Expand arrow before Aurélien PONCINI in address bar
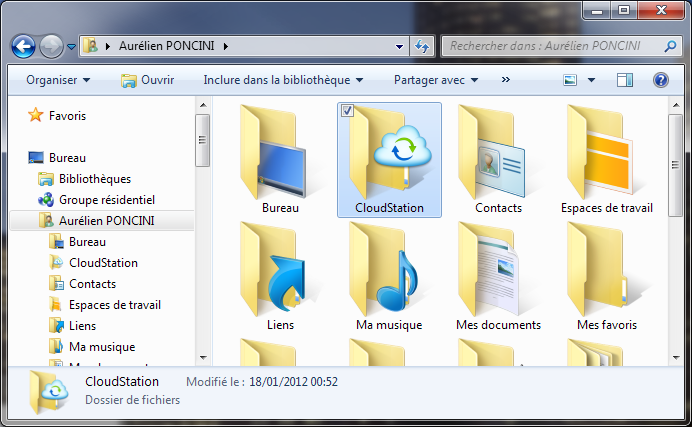692x427 pixels. pos(108,46)
